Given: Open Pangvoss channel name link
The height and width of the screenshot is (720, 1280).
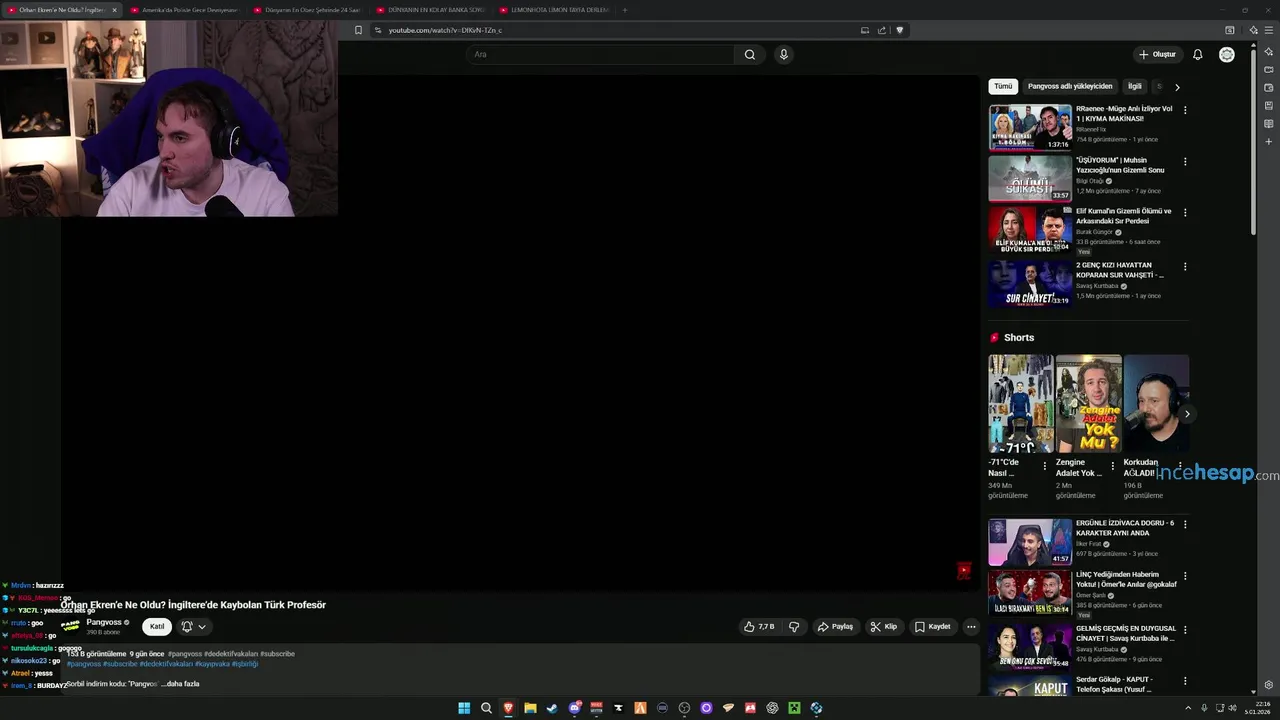Looking at the screenshot, I should [x=104, y=622].
